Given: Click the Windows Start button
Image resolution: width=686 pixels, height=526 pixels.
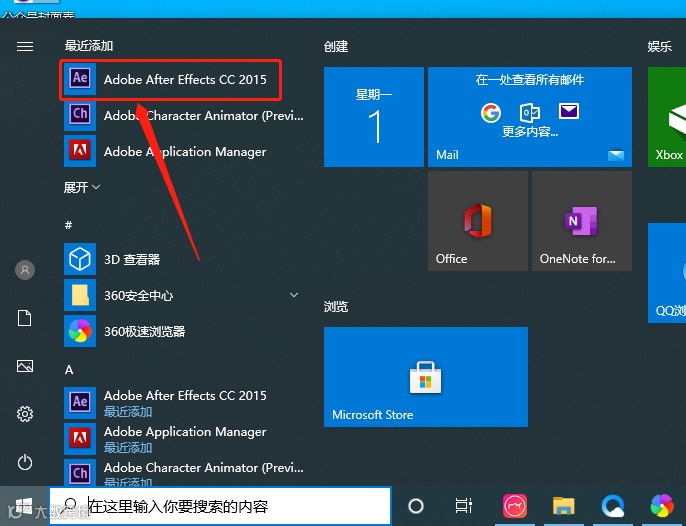Looking at the screenshot, I should [24, 506].
